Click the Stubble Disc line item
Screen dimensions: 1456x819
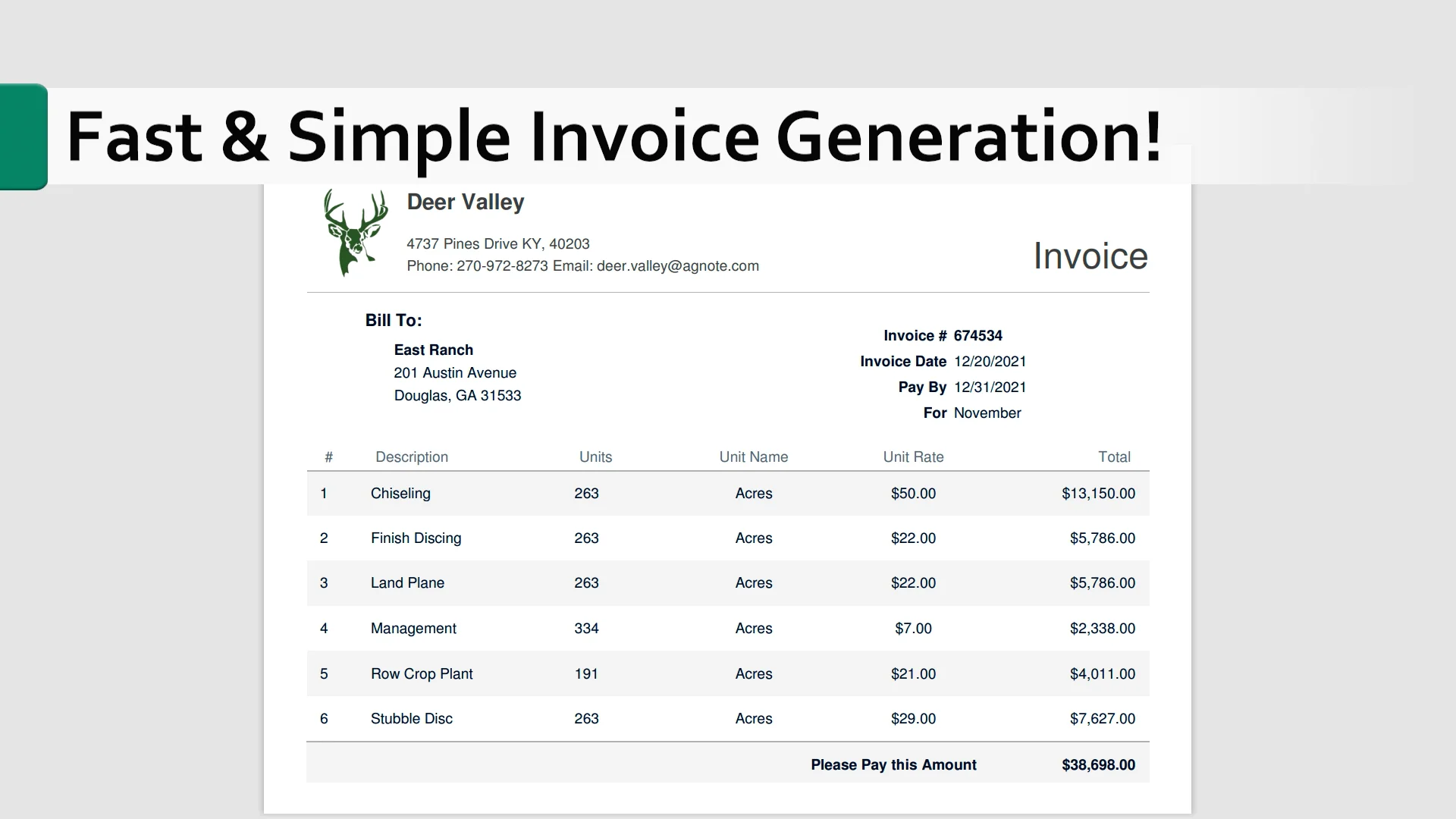click(x=411, y=718)
